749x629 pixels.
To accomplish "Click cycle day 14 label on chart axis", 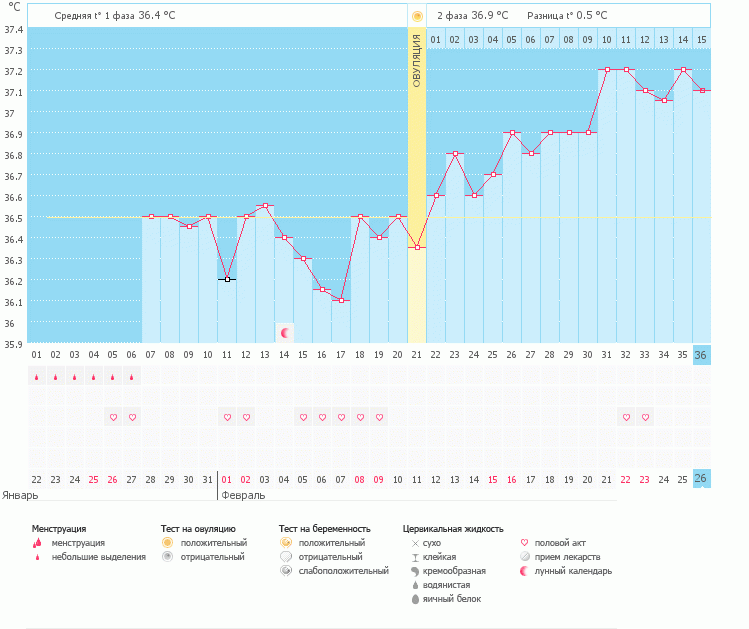I will (x=284, y=355).
